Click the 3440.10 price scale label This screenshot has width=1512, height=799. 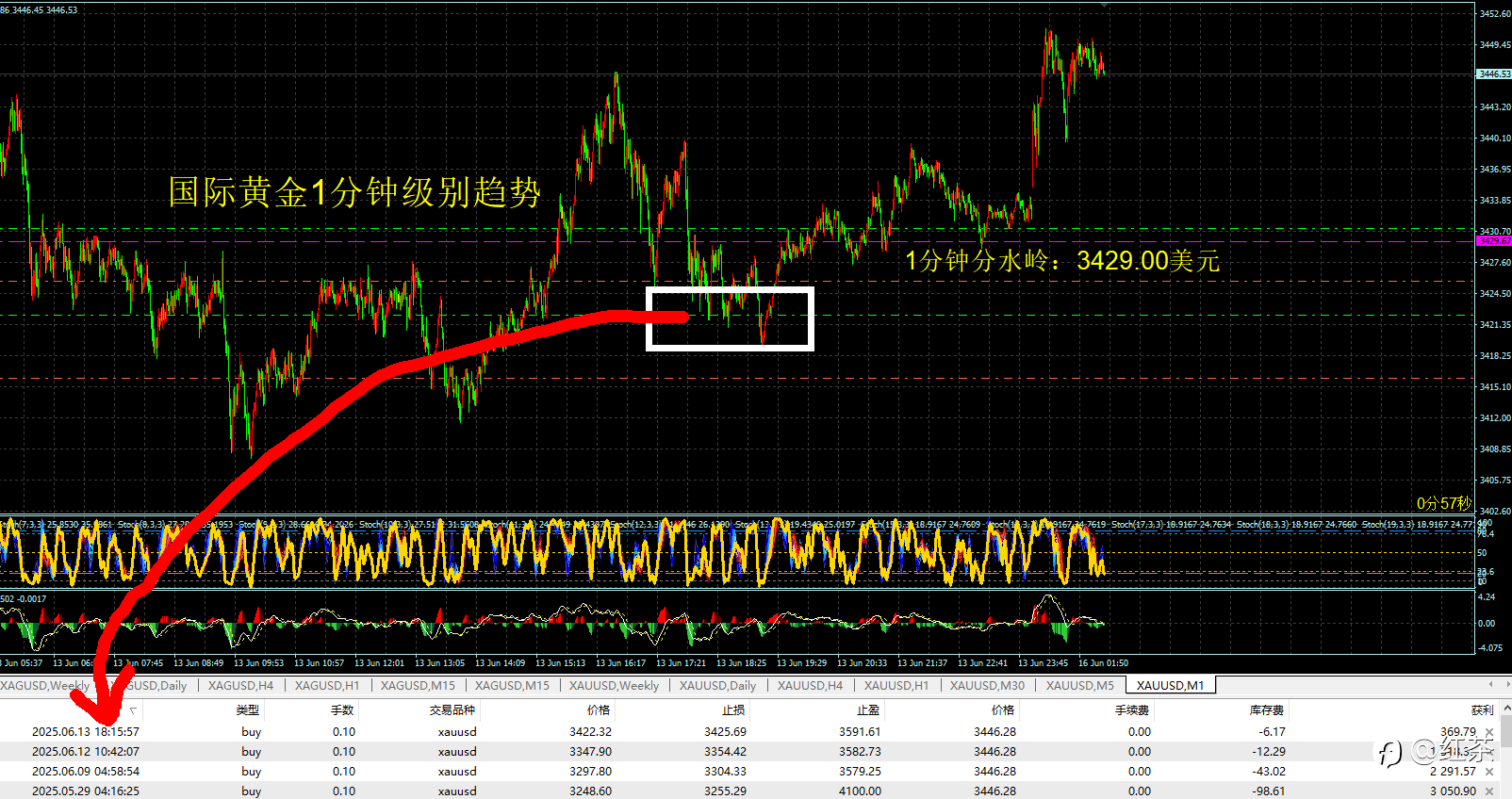point(1495,139)
